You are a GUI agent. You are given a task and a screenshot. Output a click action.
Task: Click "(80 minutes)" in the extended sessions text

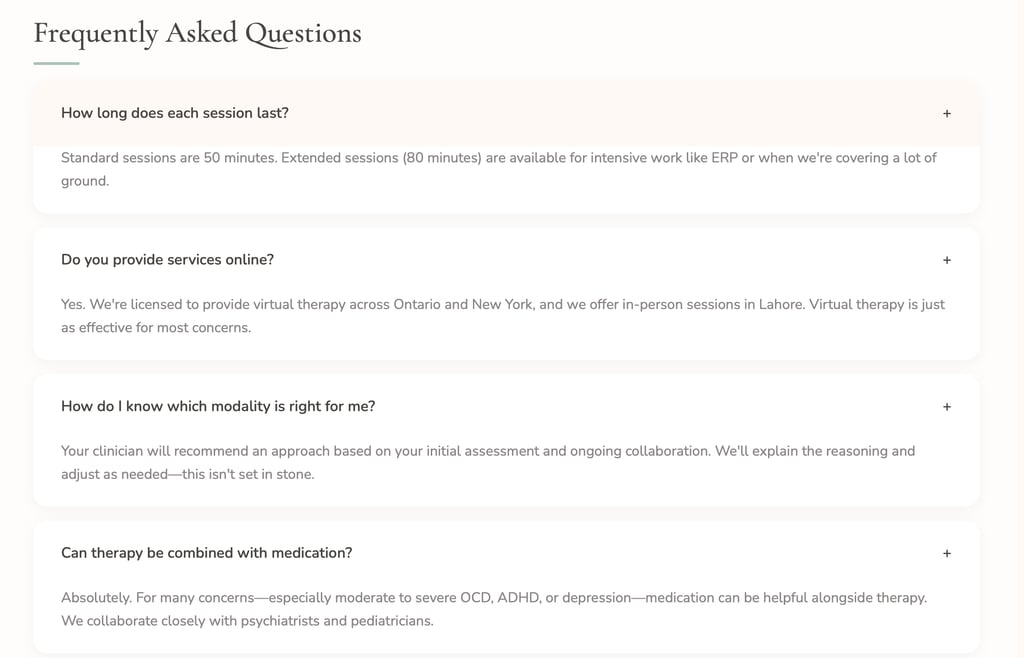pyautogui.click(x=441, y=158)
